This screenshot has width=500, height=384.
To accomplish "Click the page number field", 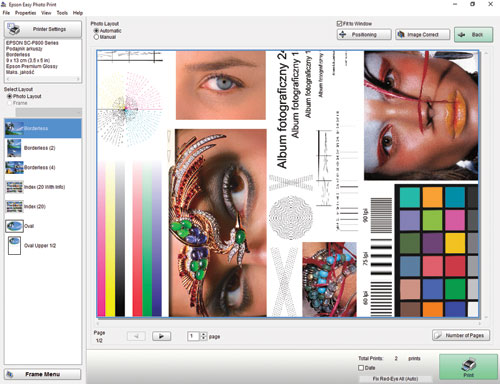I will (x=193, y=336).
